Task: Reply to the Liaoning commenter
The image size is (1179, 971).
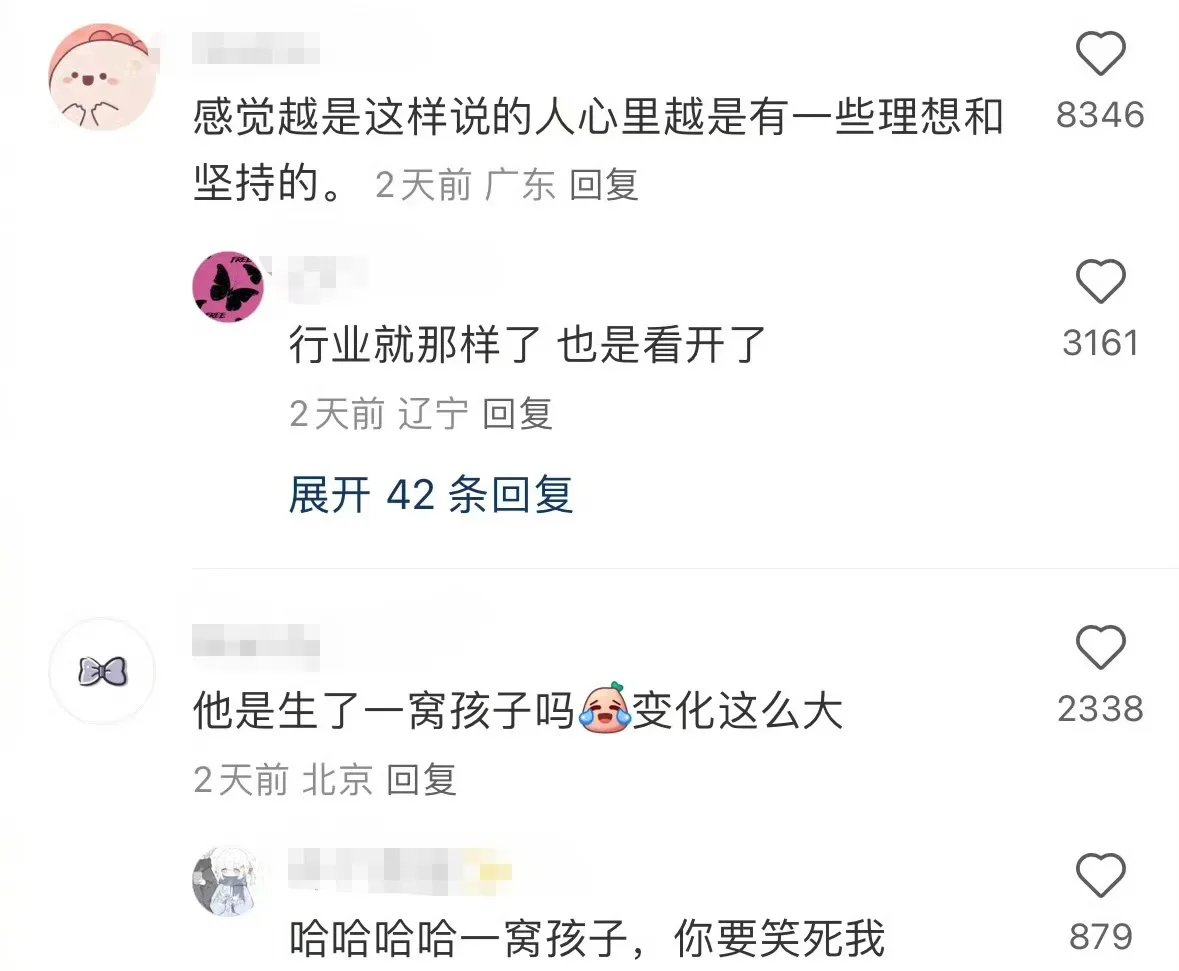Action: pyautogui.click(x=517, y=414)
